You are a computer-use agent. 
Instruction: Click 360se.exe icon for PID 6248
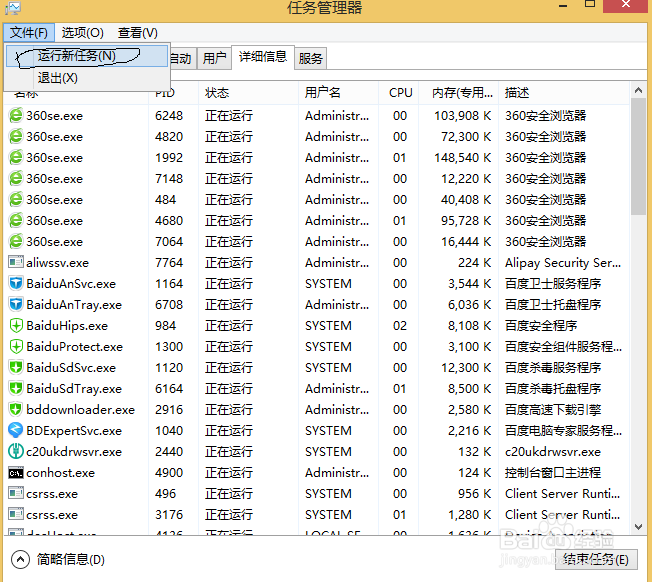point(16,115)
